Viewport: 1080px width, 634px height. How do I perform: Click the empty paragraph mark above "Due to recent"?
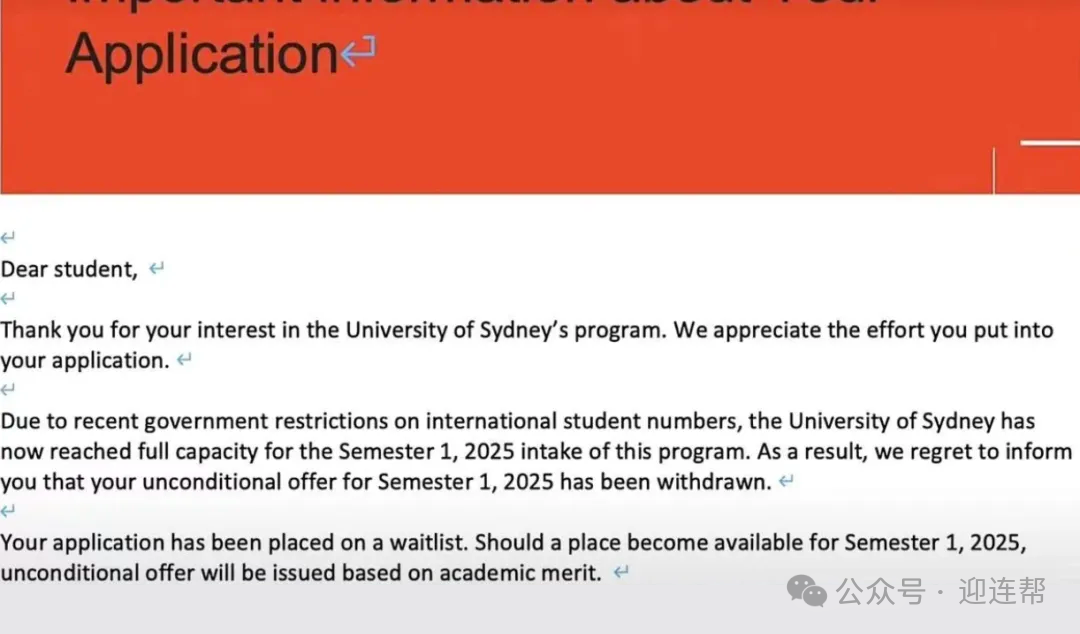(8, 389)
